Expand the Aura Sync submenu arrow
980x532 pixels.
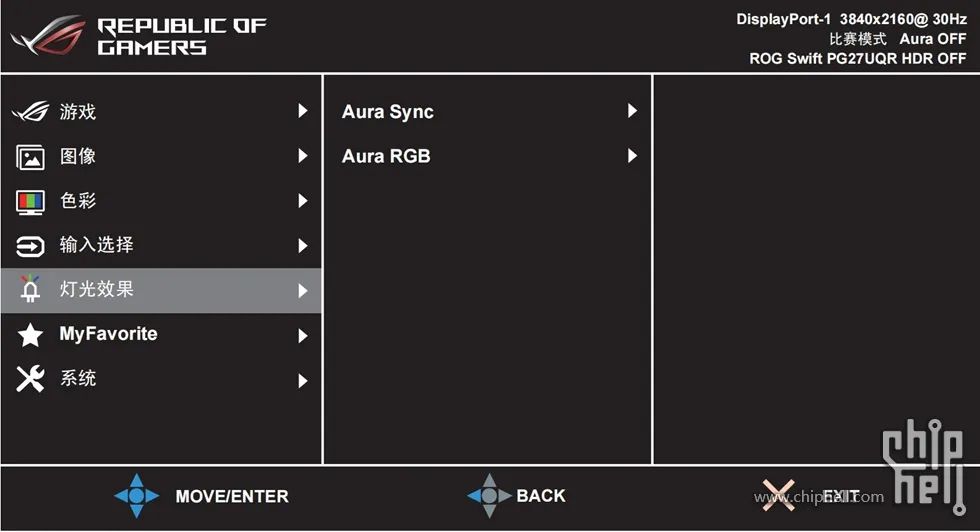coord(632,111)
